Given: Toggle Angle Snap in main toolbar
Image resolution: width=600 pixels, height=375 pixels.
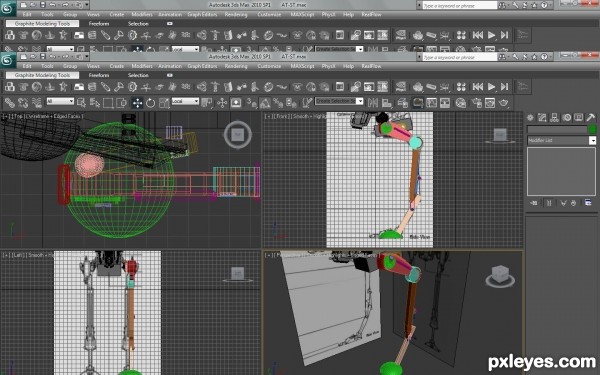Looking at the screenshot, I should pos(265,103).
